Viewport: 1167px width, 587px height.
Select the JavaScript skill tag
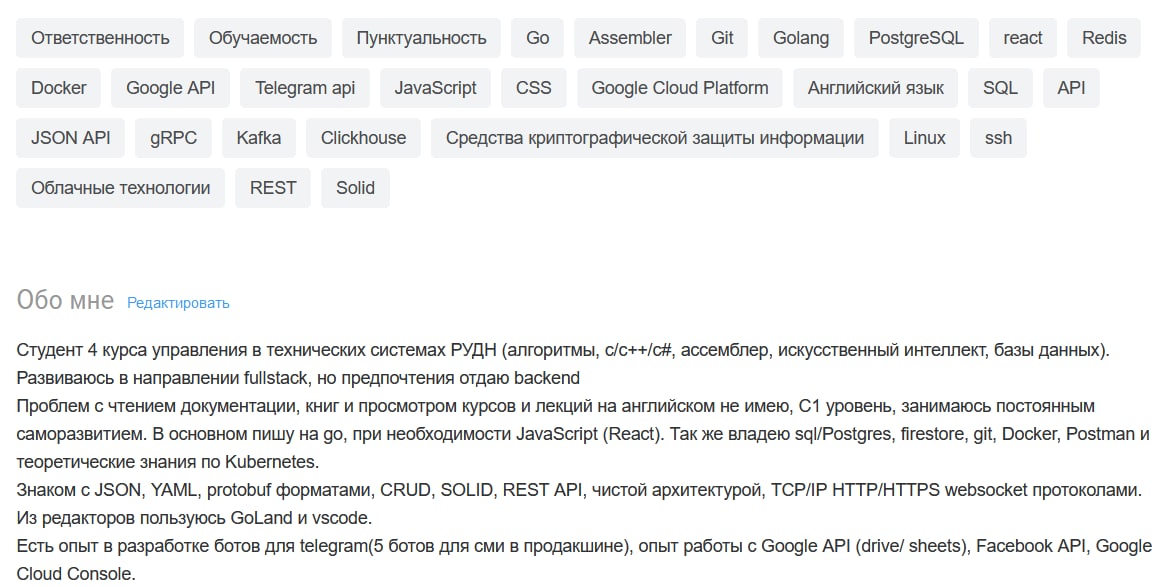pos(435,88)
